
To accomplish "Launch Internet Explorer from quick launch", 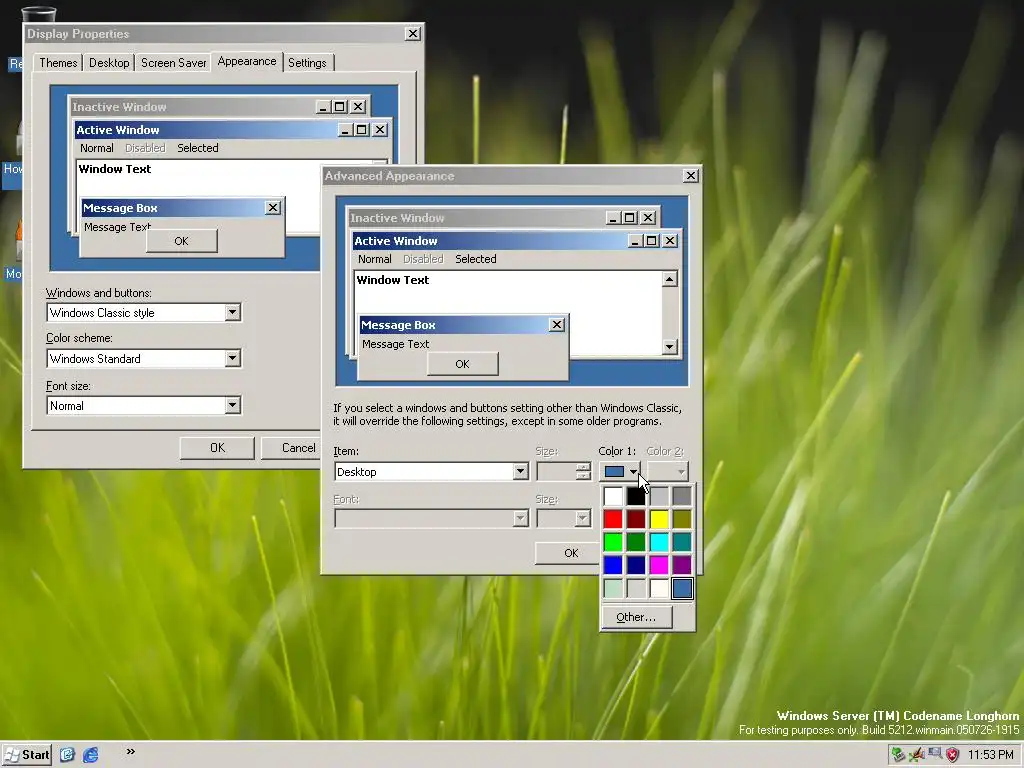I will pos(91,755).
